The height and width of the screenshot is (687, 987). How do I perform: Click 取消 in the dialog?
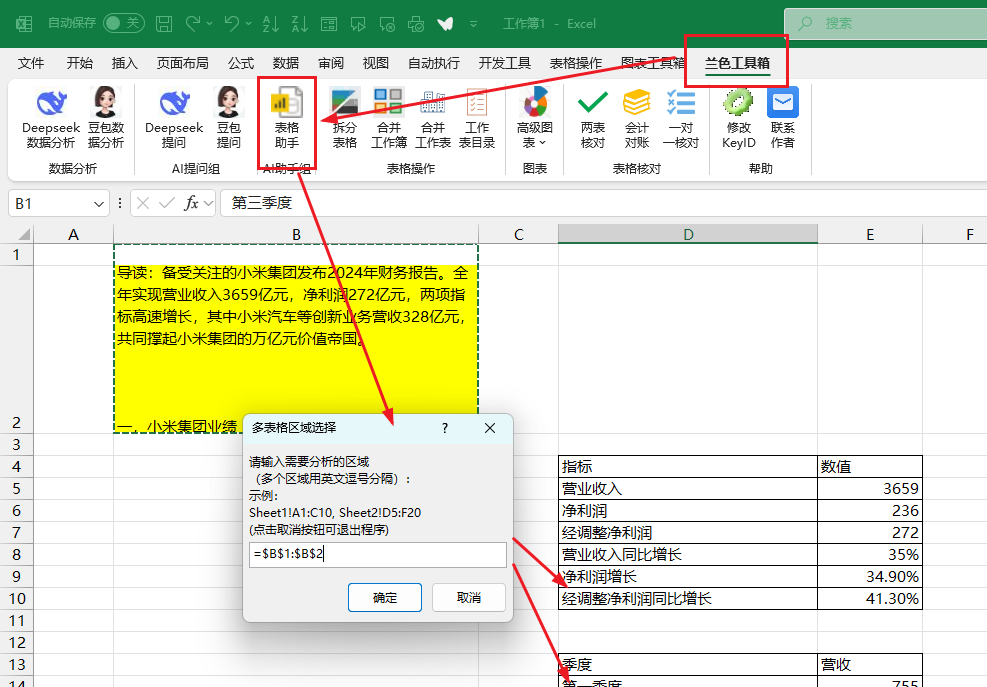[469, 597]
